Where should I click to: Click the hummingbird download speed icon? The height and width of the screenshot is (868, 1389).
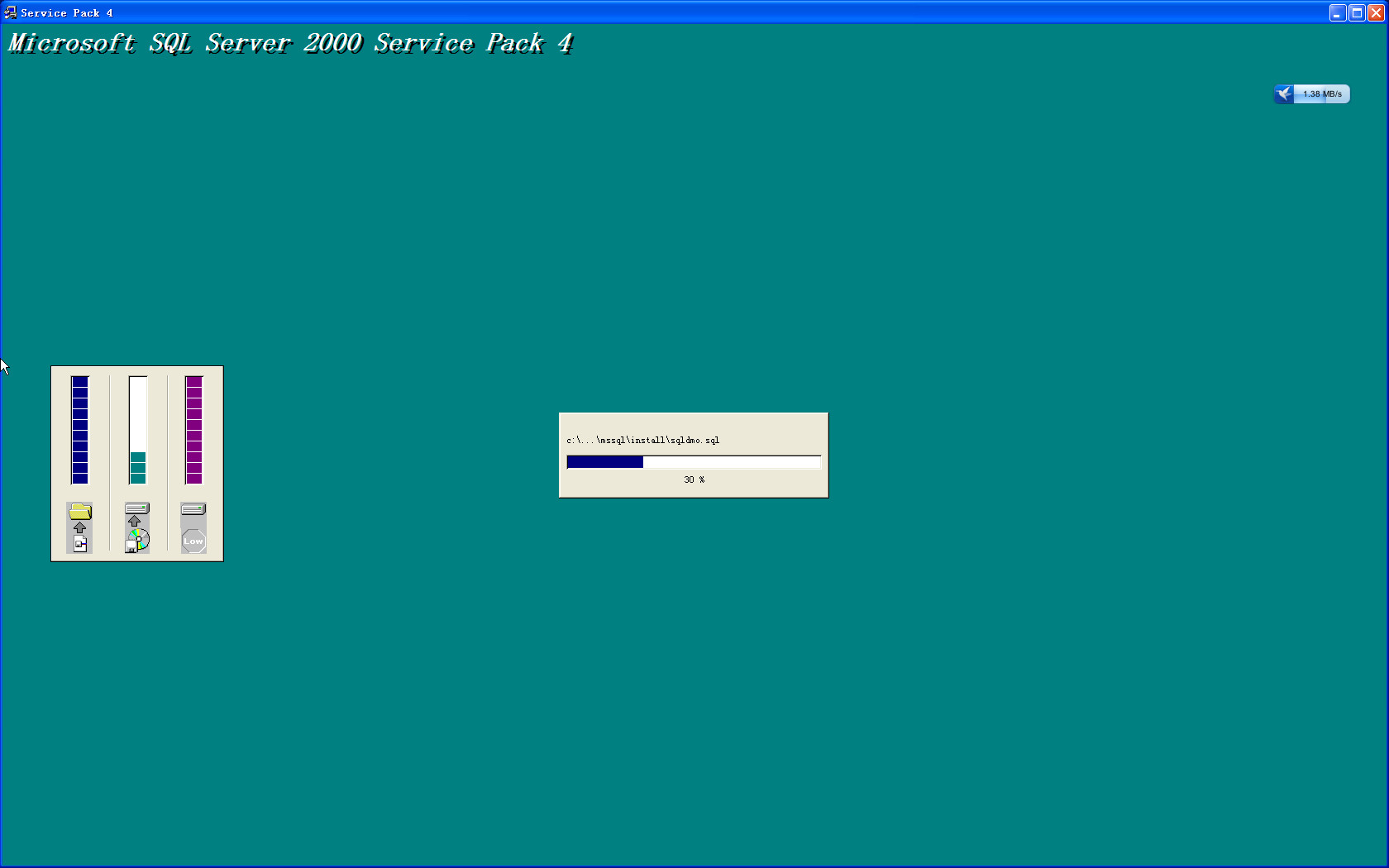click(1284, 93)
